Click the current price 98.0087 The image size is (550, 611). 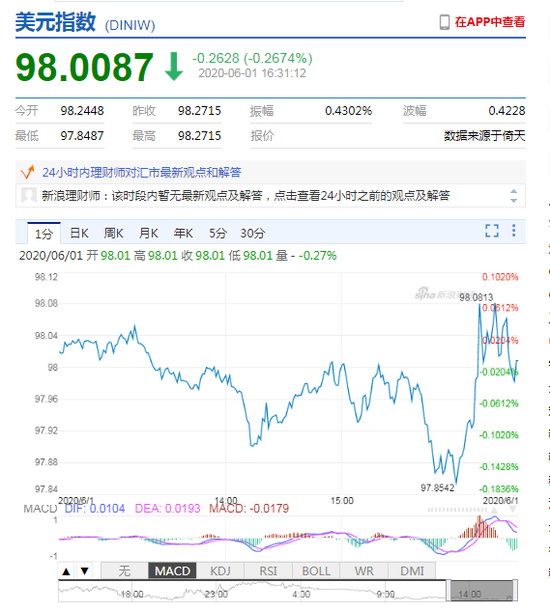point(85,67)
